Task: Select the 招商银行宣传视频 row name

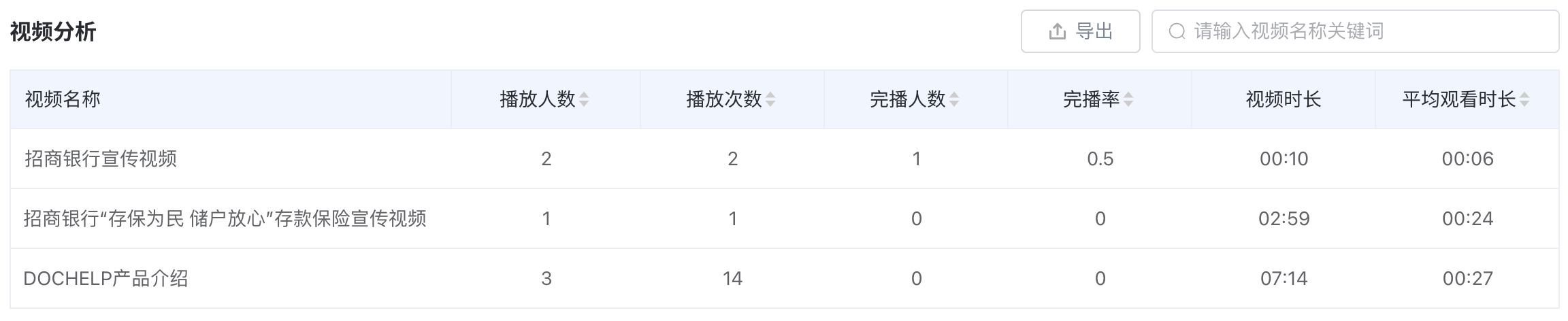Action: (x=101, y=159)
